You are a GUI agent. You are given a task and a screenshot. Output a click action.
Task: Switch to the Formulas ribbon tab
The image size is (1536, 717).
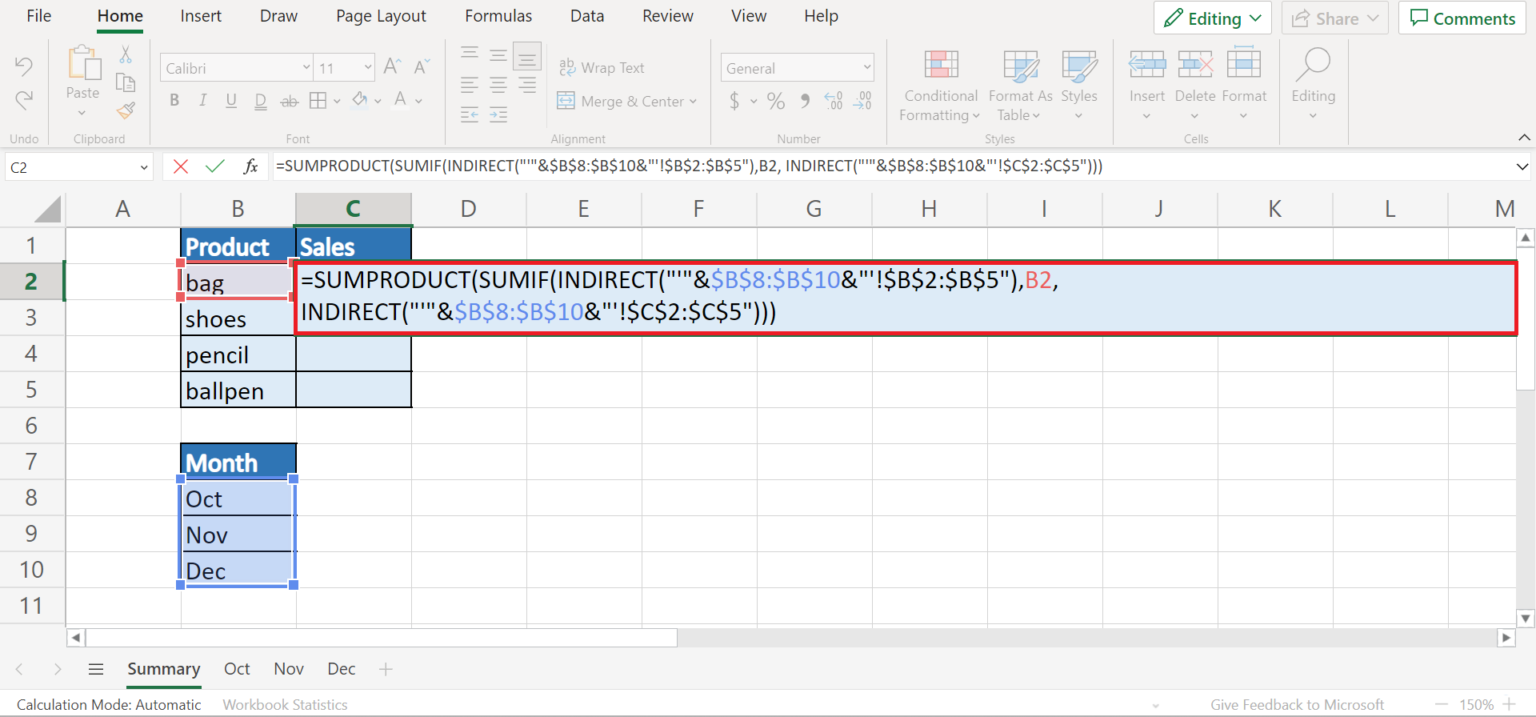[498, 16]
